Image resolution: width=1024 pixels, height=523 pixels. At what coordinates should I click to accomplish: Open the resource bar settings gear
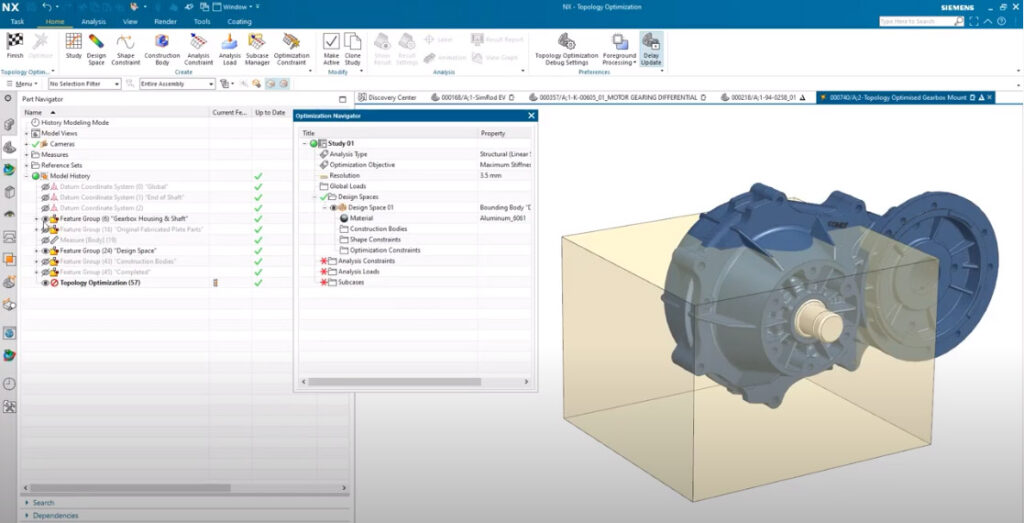[x=8, y=98]
